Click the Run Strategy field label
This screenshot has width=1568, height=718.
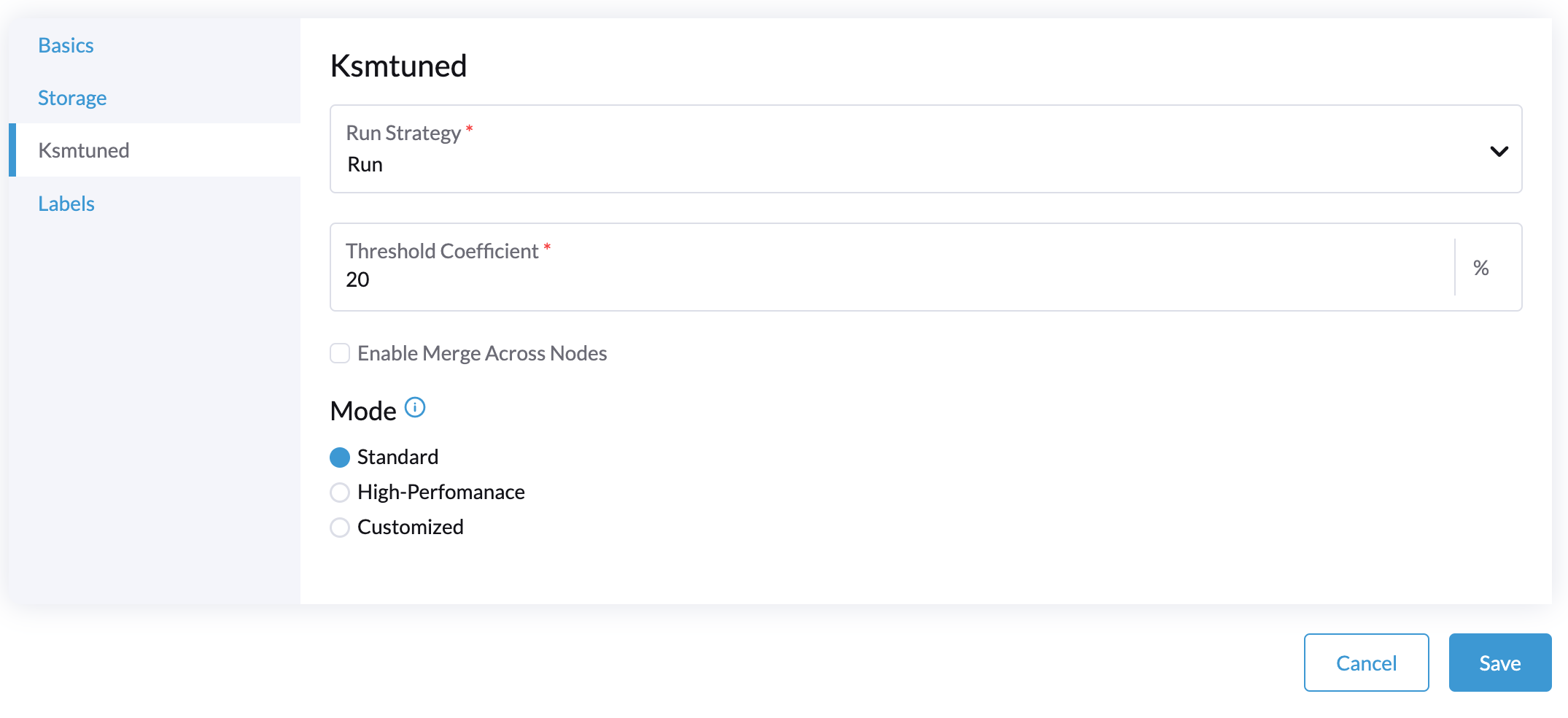403,133
